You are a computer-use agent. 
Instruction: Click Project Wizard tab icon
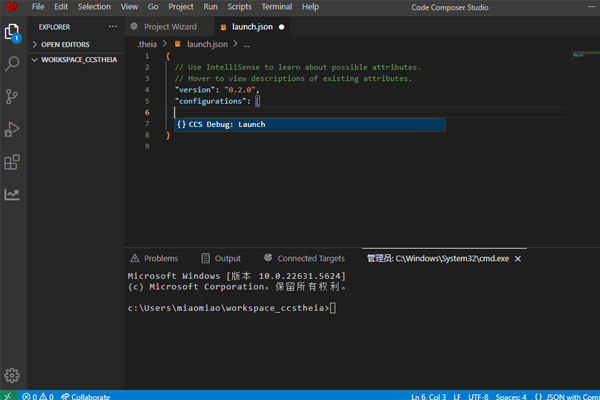point(134,26)
